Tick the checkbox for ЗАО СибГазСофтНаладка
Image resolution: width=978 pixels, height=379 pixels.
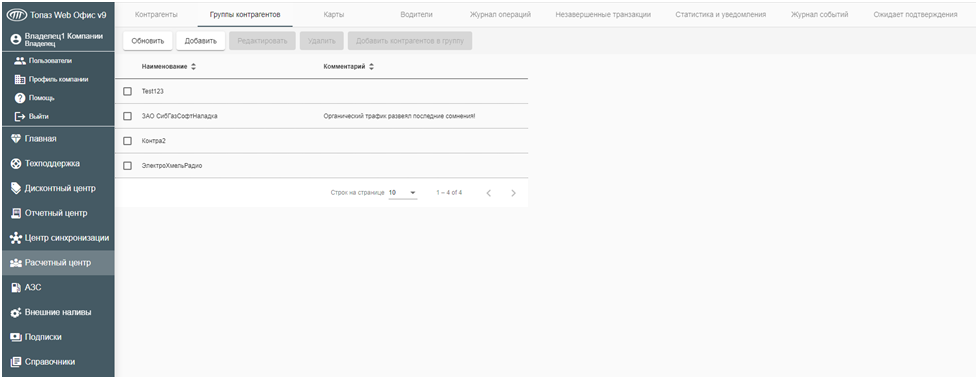pos(128,116)
